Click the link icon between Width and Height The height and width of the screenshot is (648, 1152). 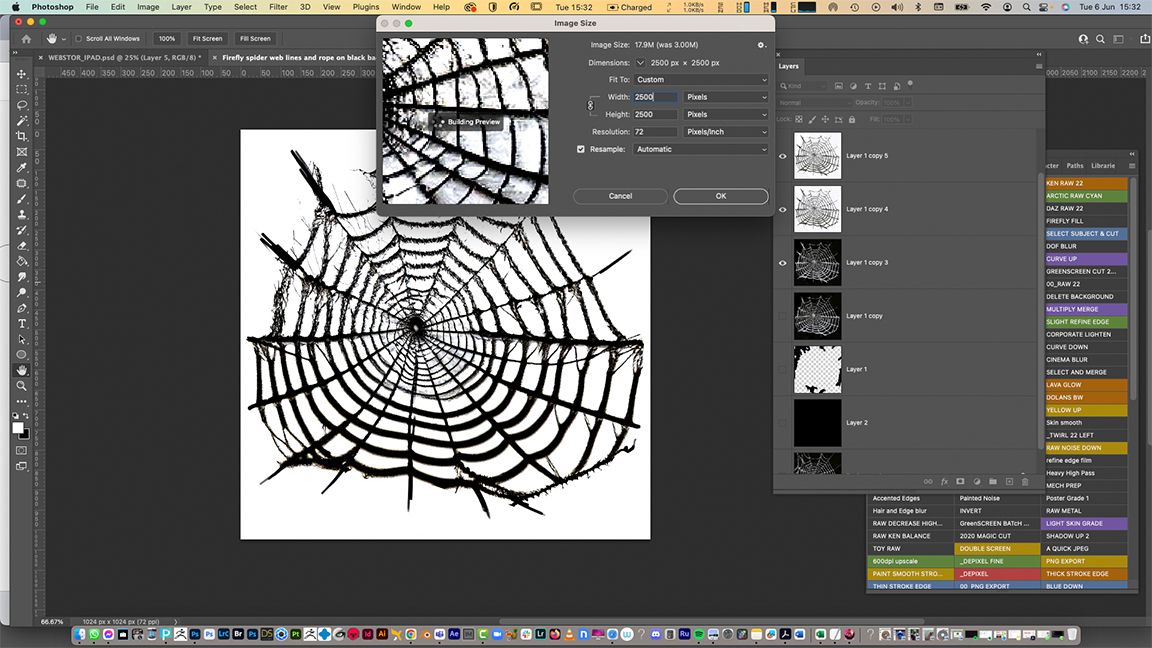588,105
